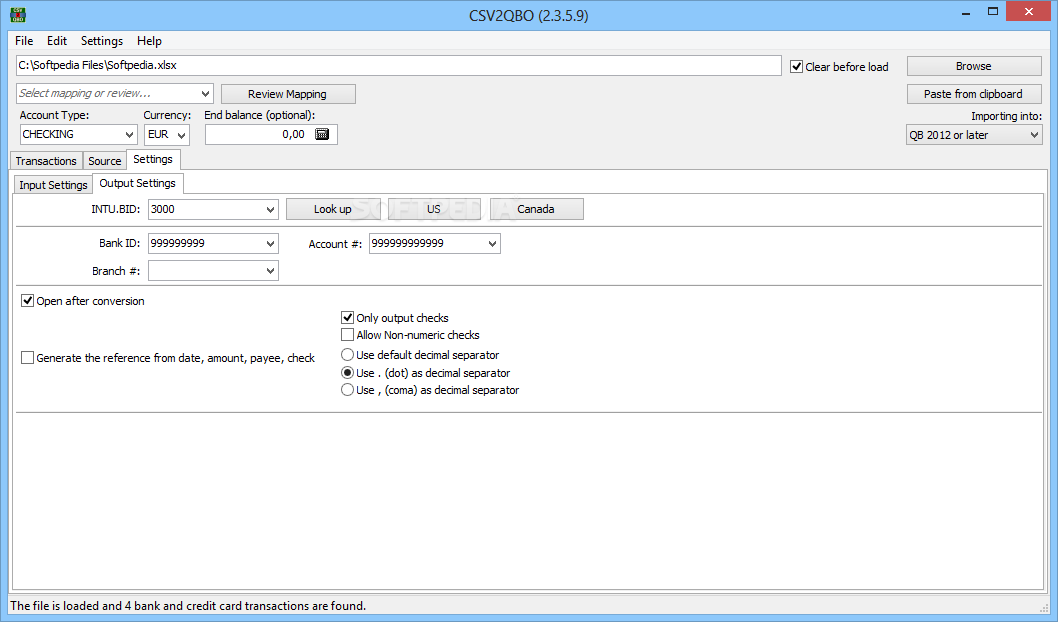The height and width of the screenshot is (622, 1058).
Task: Click the Look up button
Action: (333, 209)
